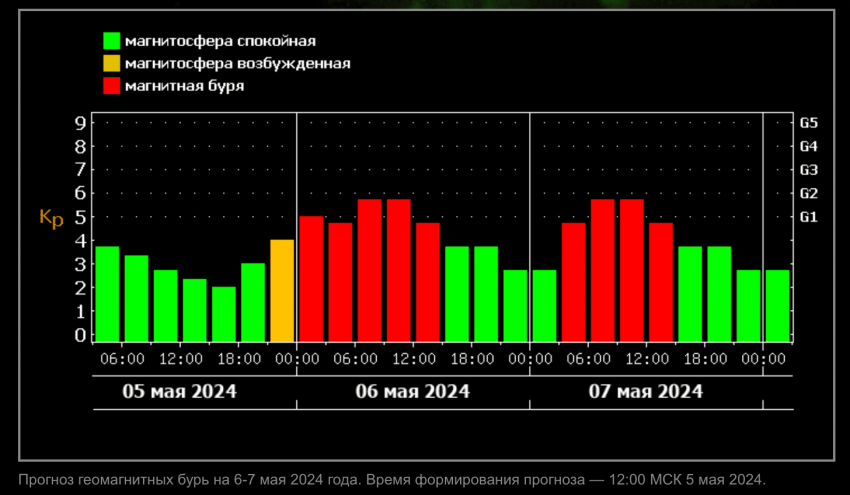Click the forecast caption text below the chart
850x495 pixels.
tap(392, 479)
